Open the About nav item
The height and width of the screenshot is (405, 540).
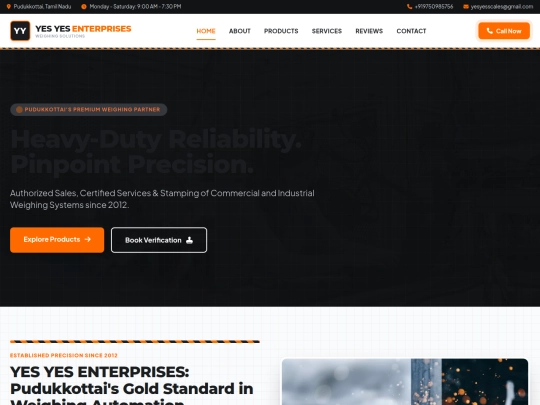(240, 31)
